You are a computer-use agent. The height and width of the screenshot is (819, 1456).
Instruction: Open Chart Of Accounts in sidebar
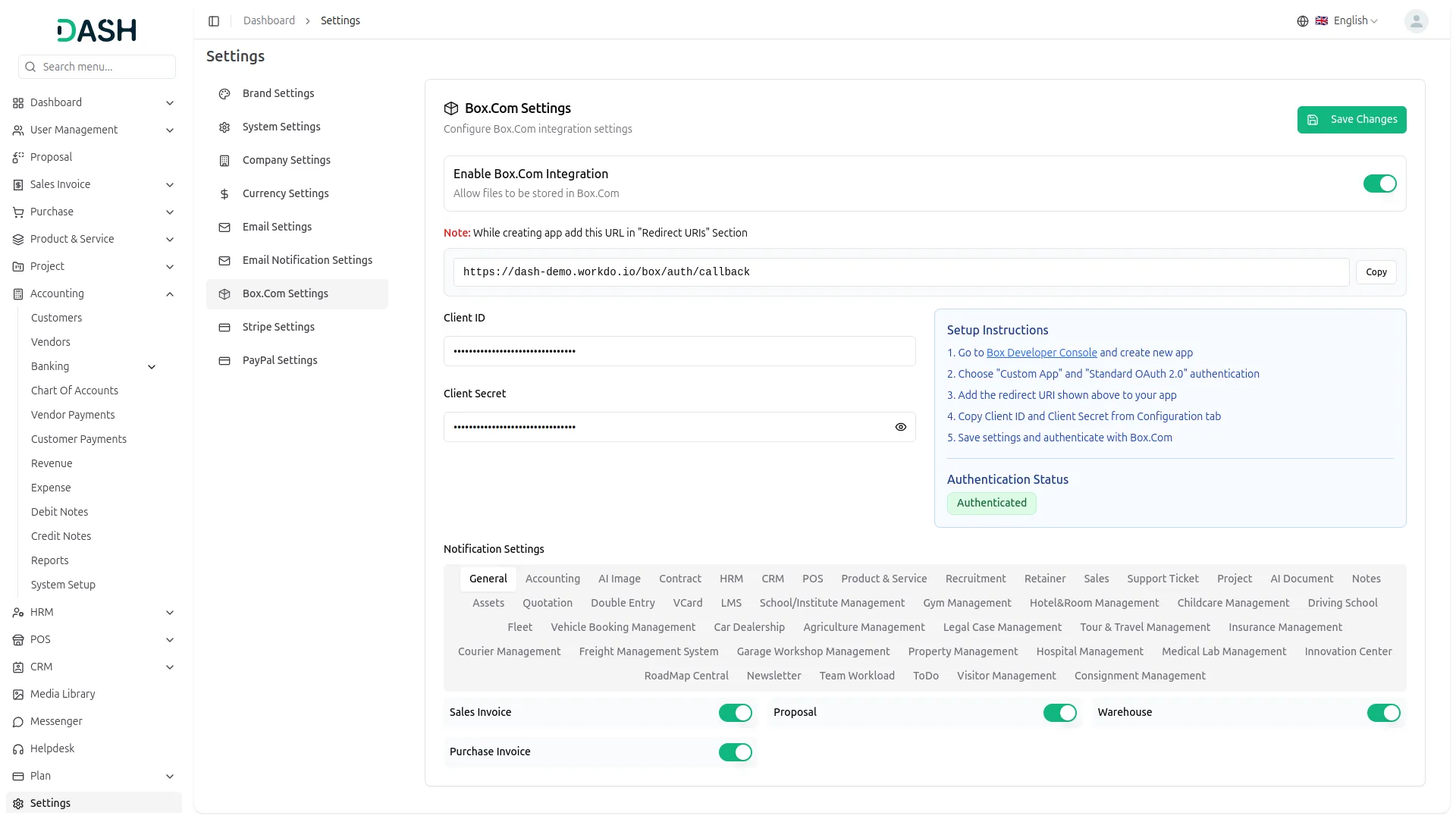pos(74,391)
